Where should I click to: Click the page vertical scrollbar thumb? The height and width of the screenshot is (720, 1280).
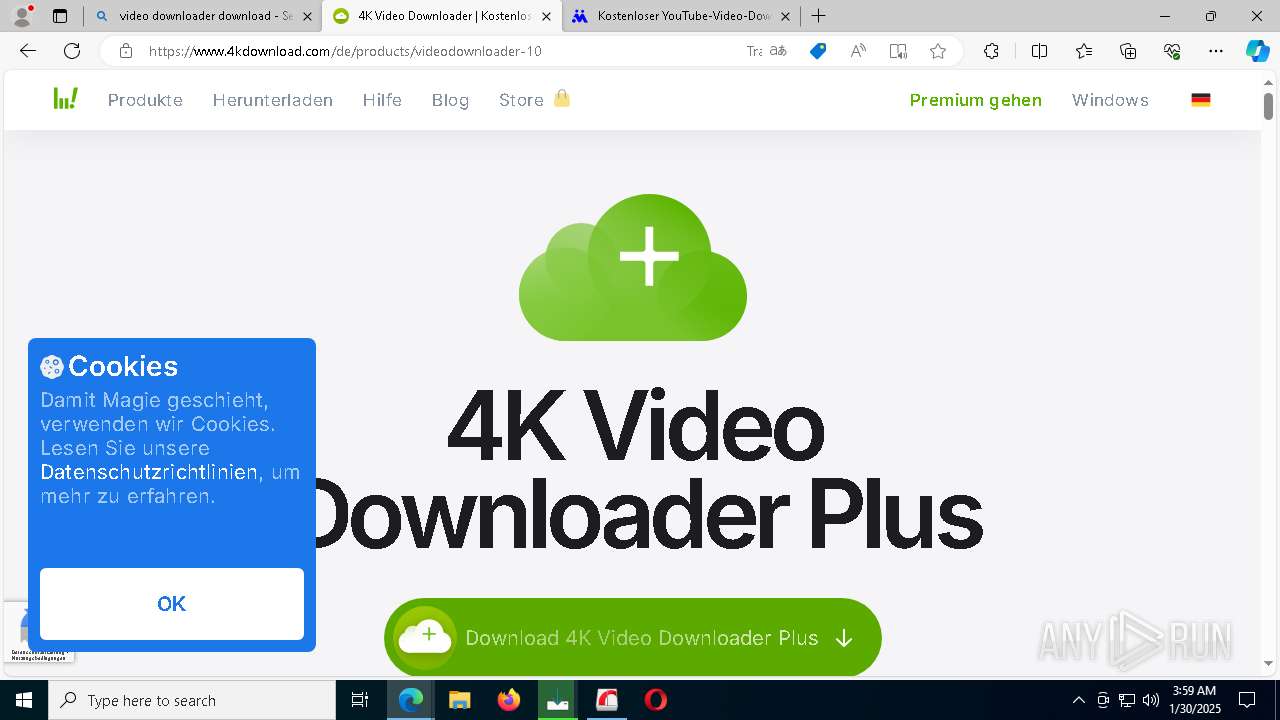1268,105
